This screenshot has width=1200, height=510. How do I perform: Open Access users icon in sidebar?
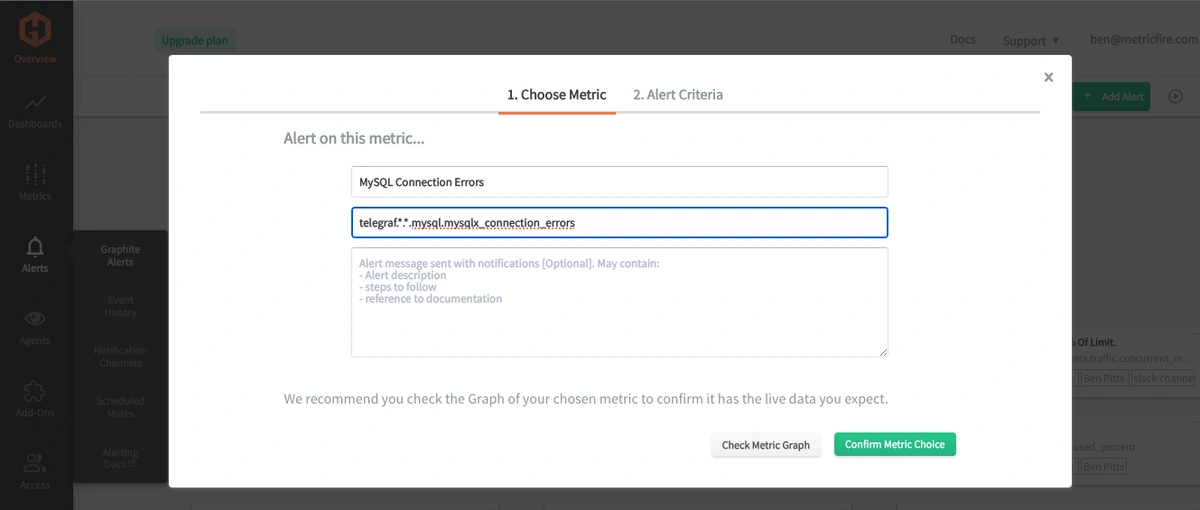coord(35,463)
